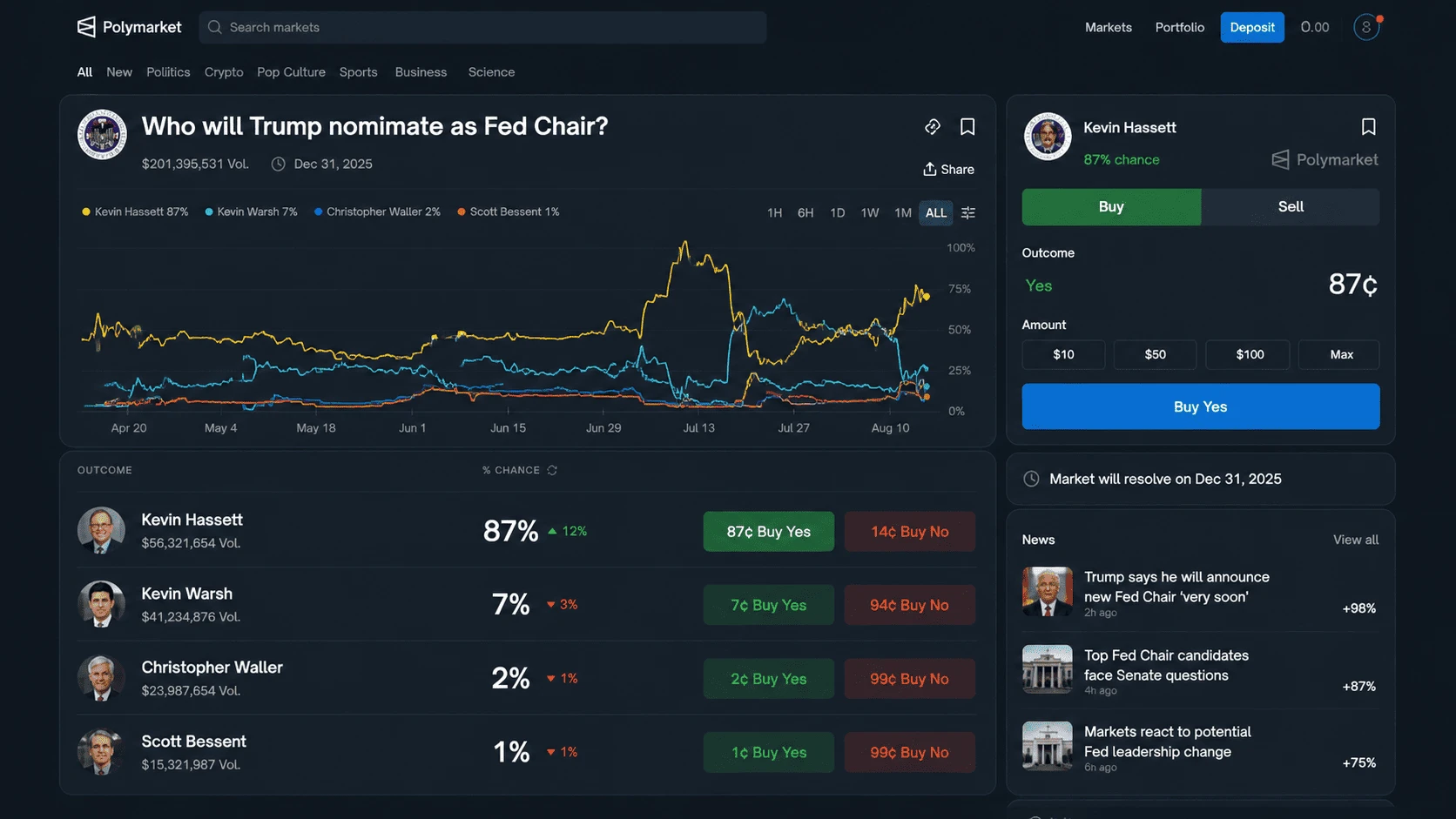1456x819 pixels.
Task: Click the Polymarket logo icon
Action: tap(86, 27)
